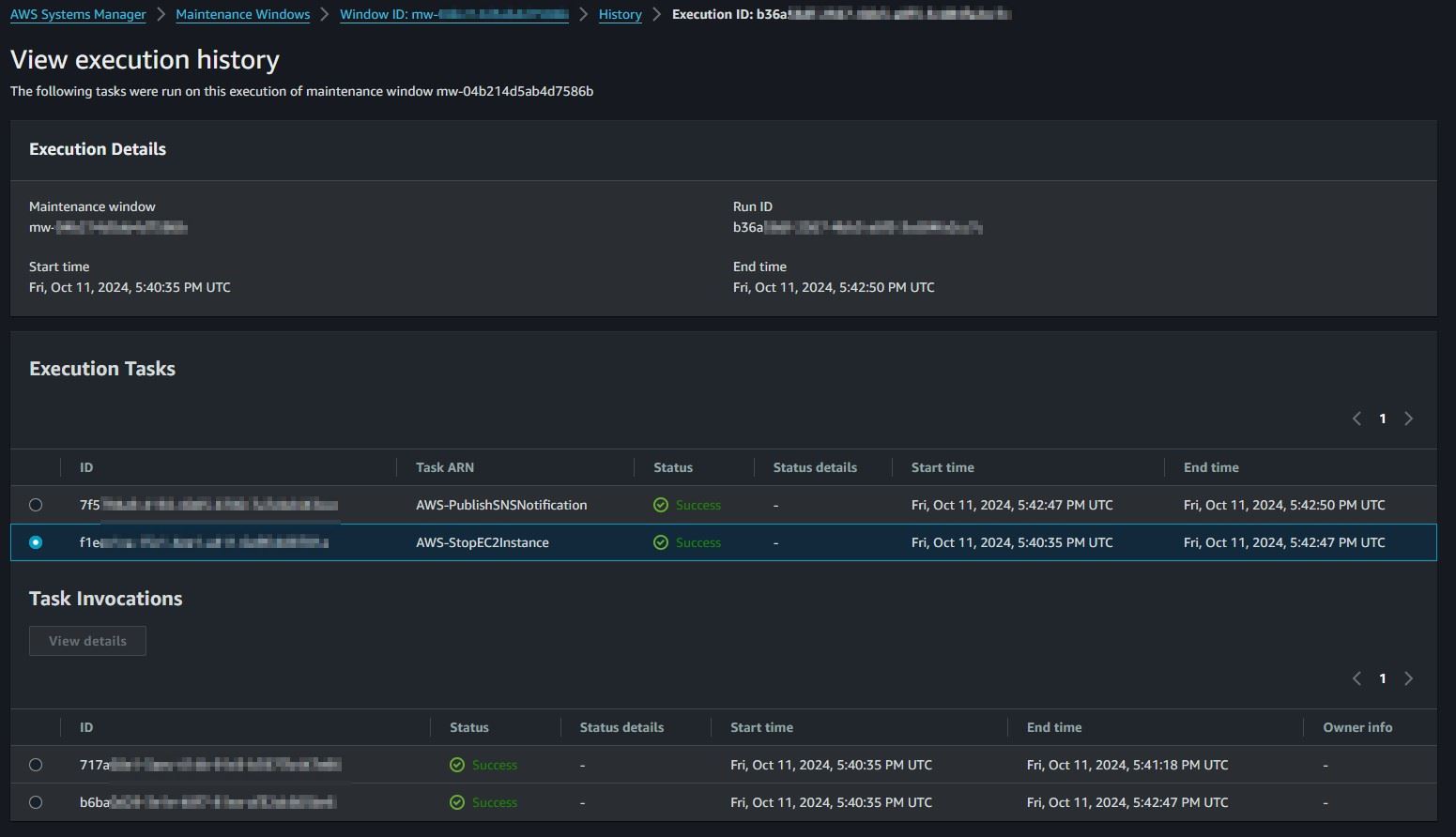This screenshot has height=837, width=1456.
Task: Click the task ID starting with f1e
Action: coord(204,542)
